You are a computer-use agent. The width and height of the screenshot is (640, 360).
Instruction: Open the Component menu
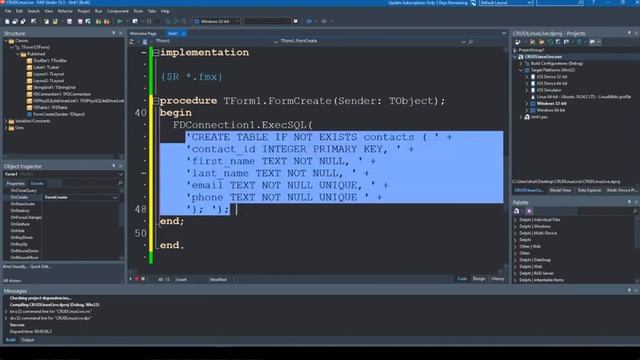click(x=118, y=11)
